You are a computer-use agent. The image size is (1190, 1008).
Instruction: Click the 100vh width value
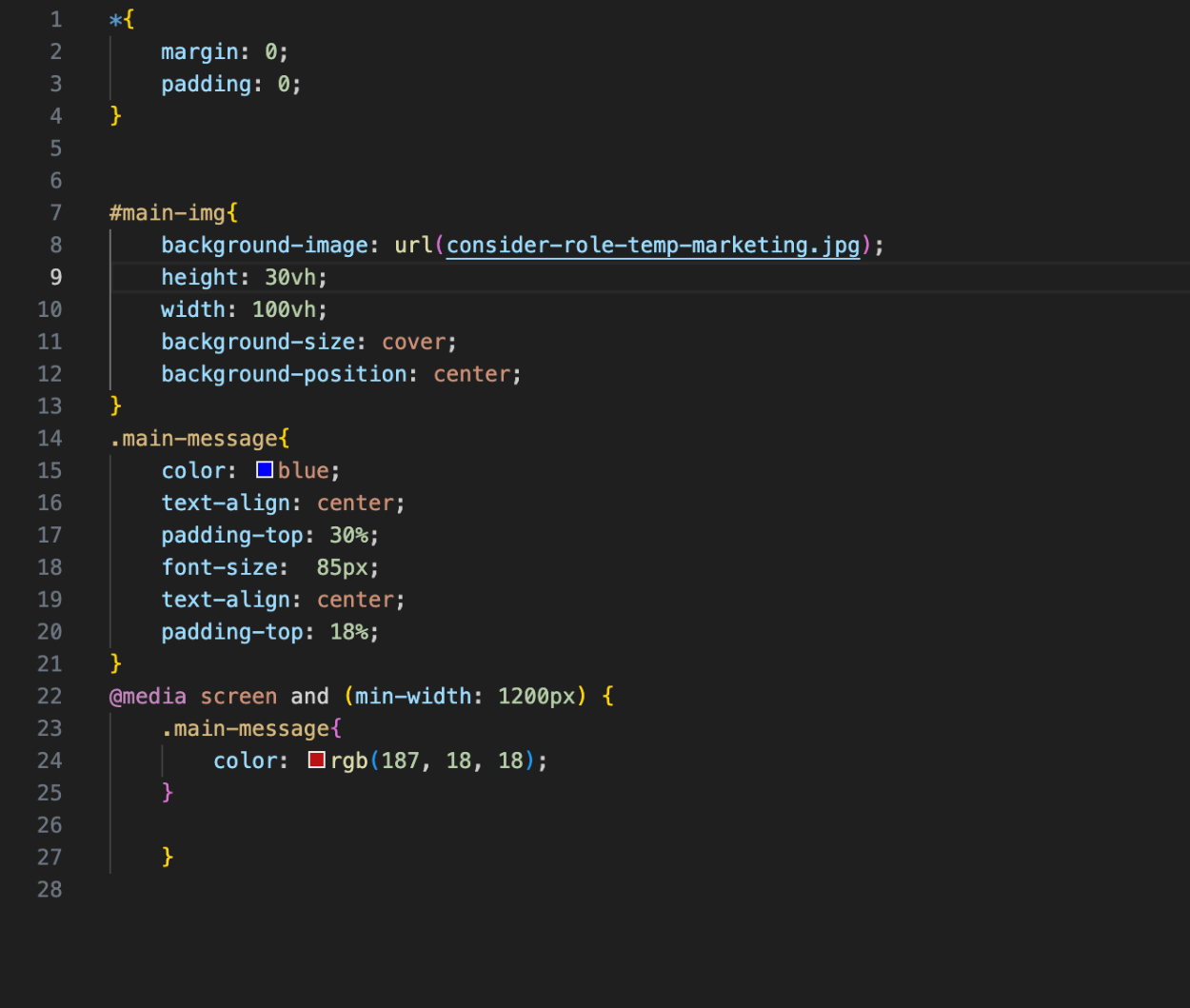point(284,310)
